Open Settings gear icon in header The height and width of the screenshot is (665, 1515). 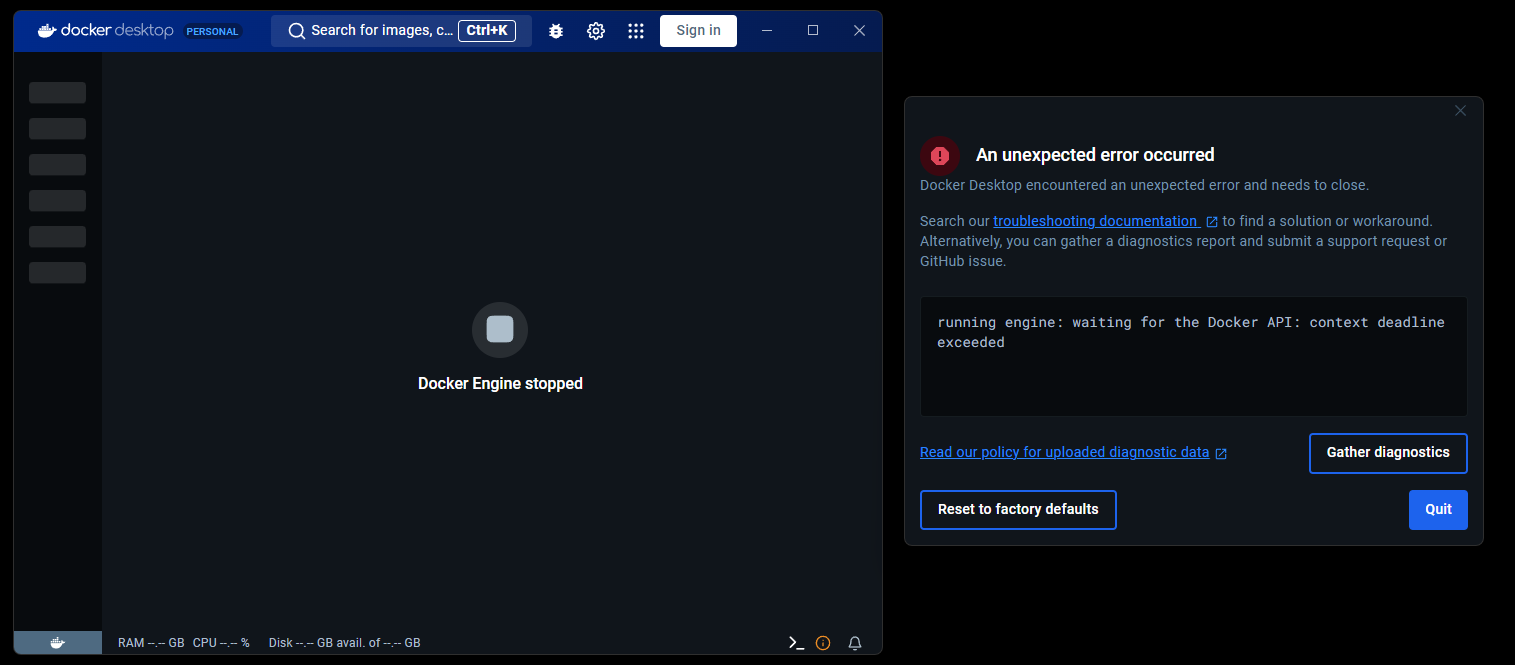pos(596,31)
